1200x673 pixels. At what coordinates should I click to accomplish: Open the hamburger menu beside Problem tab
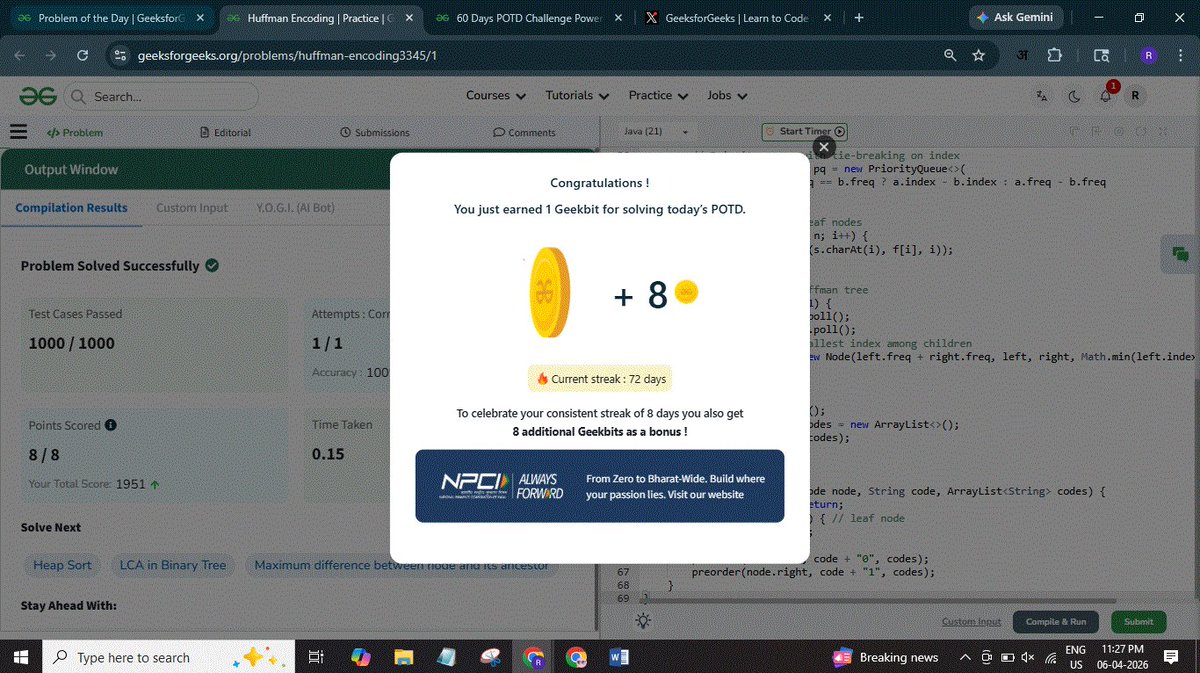(18, 132)
